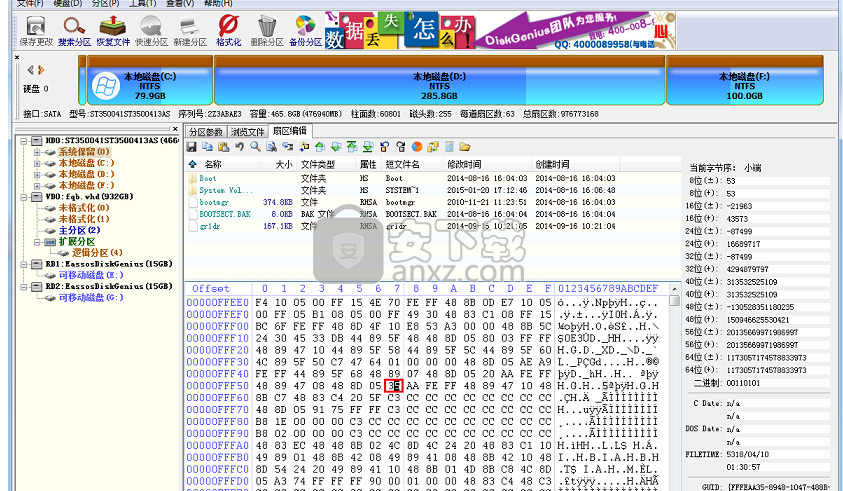This screenshot has height=491, width=843.
Task: Click the up-arrow parent folder icon beside 名称
Action: tap(192, 164)
